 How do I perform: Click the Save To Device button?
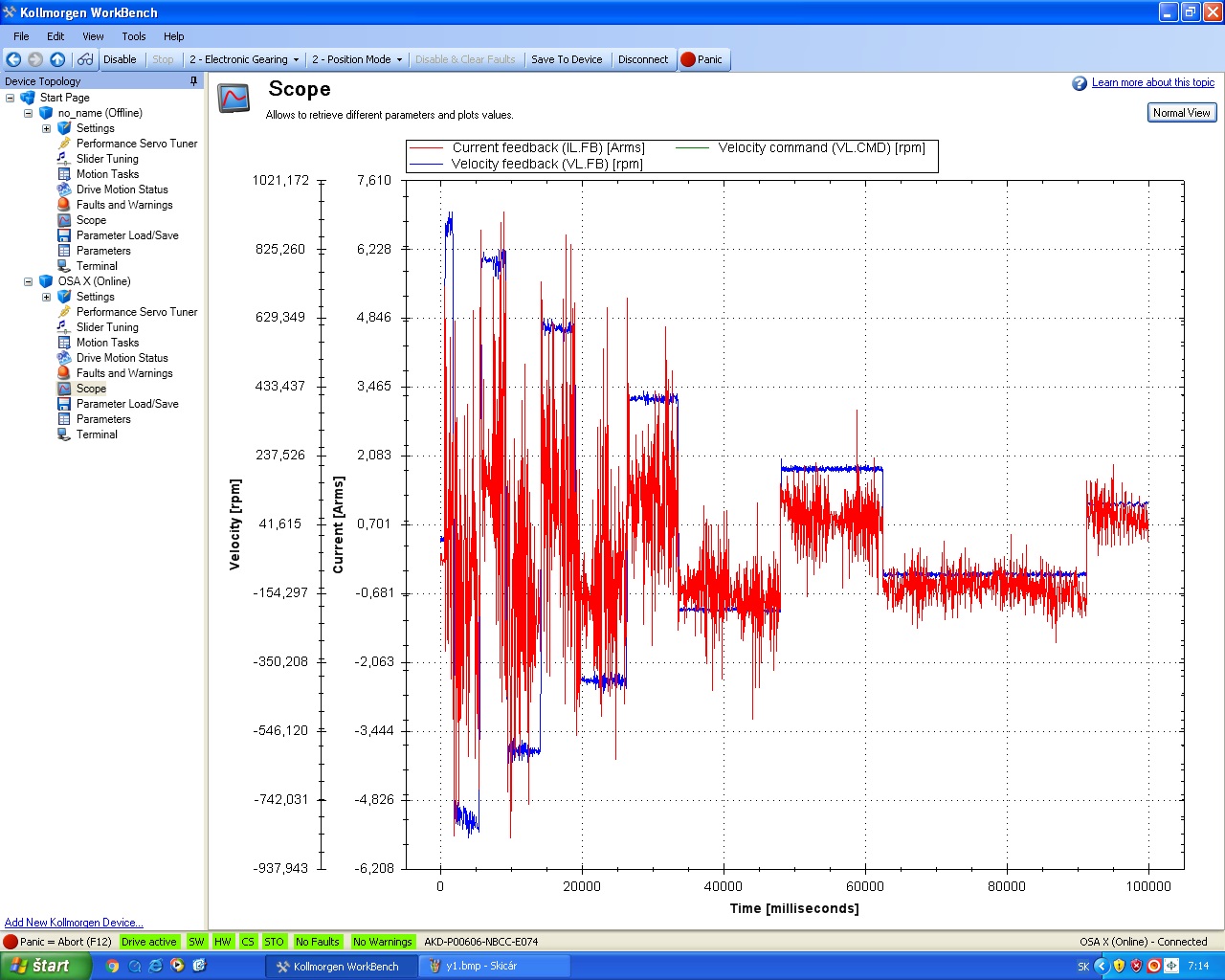(567, 59)
